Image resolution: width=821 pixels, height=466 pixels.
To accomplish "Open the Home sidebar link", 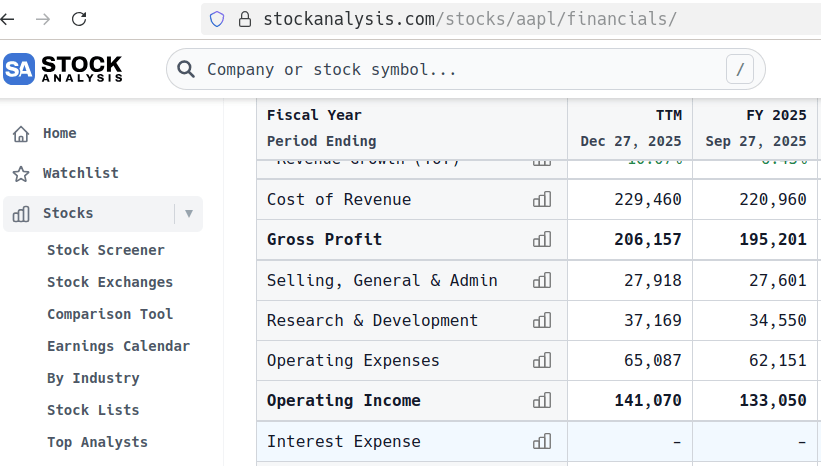I will pyautogui.click(x=60, y=134).
